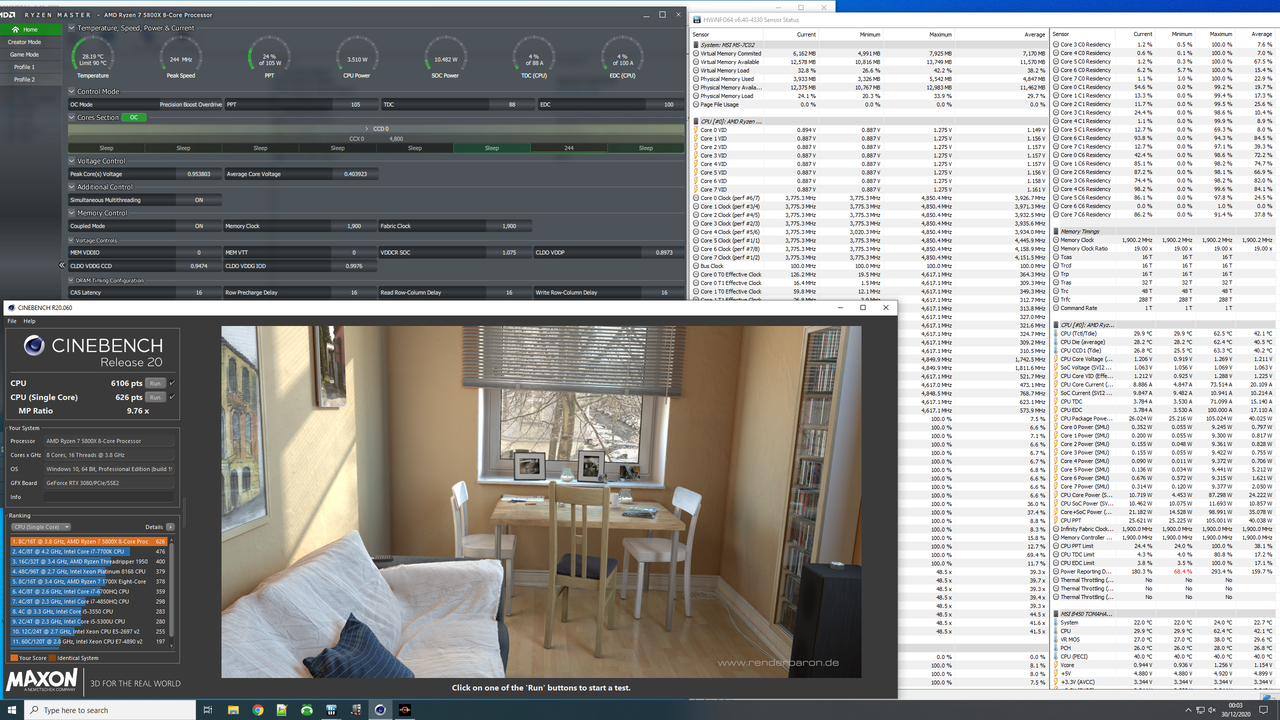The height and width of the screenshot is (720, 1280).
Task: Toggle Simultaneous Multithreading ON switch
Action: pyautogui.click(x=199, y=200)
